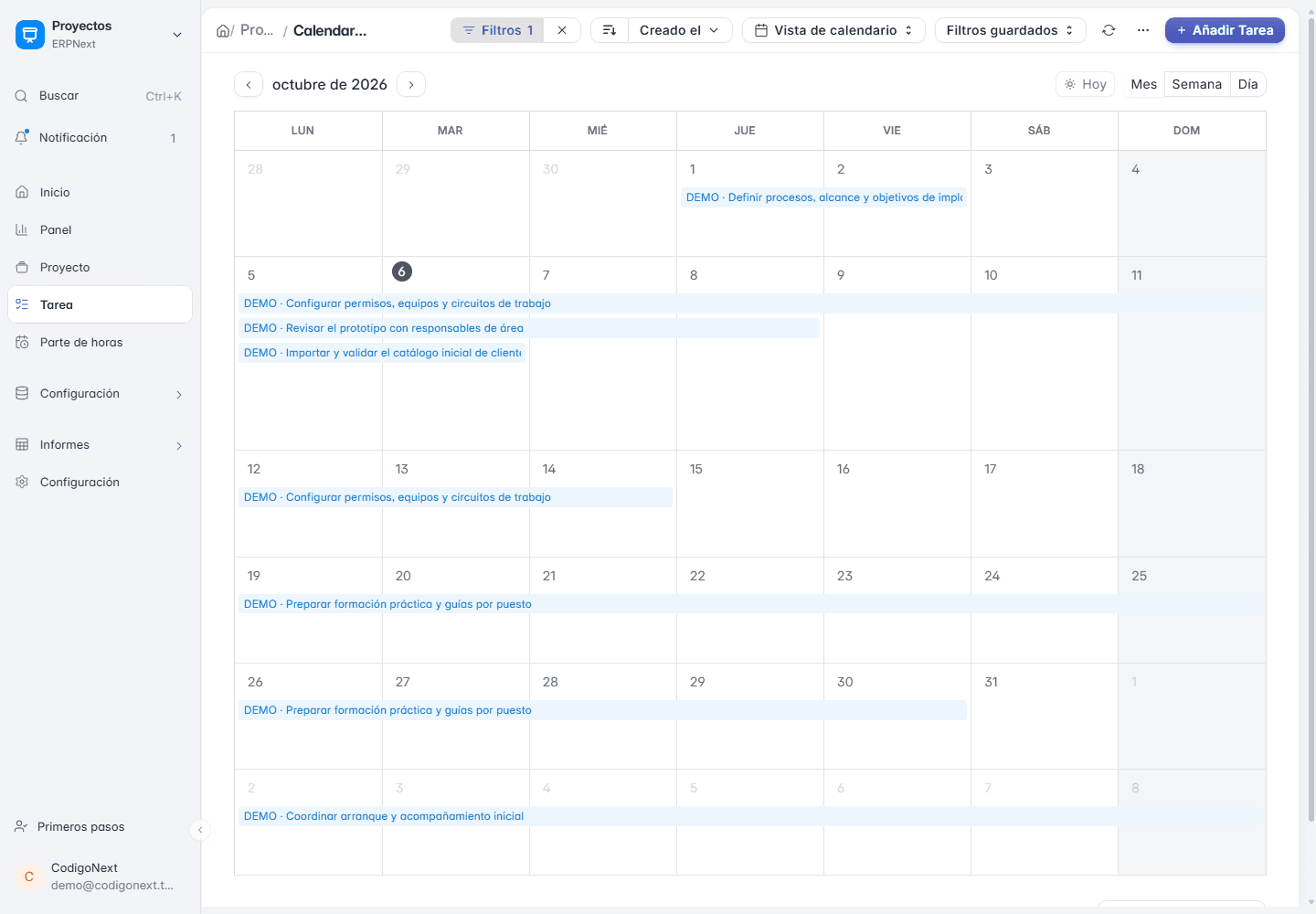Open Parte de horas from sidebar
1316x914 pixels.
pyautogui.click(x=100, y=342)
